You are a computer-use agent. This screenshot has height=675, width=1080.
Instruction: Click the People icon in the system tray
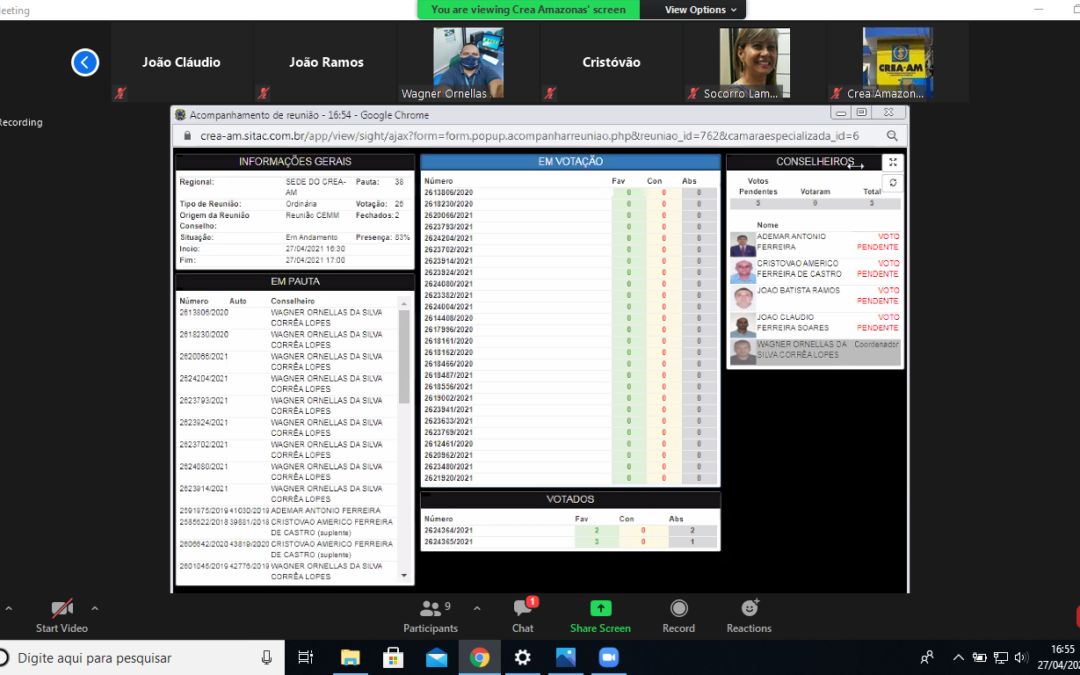click(928, 657)
